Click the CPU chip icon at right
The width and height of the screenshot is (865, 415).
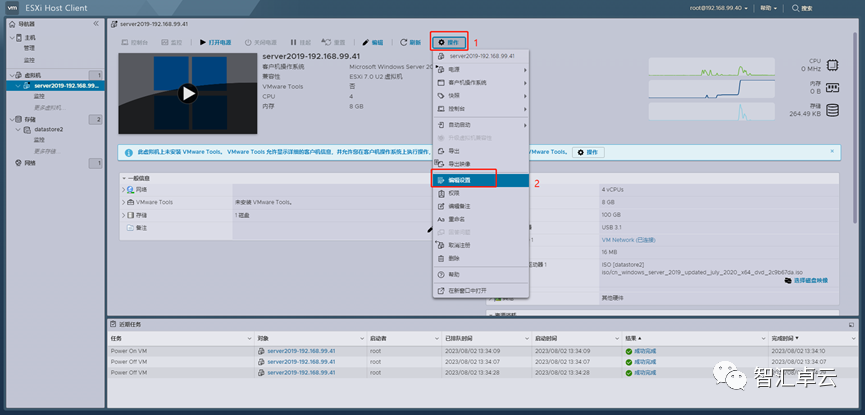pos(832,65)
